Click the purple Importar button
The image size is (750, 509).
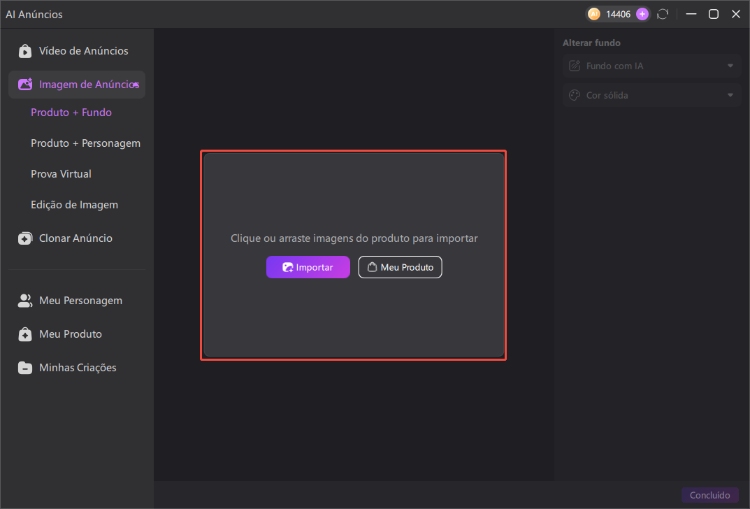[308, 267]
